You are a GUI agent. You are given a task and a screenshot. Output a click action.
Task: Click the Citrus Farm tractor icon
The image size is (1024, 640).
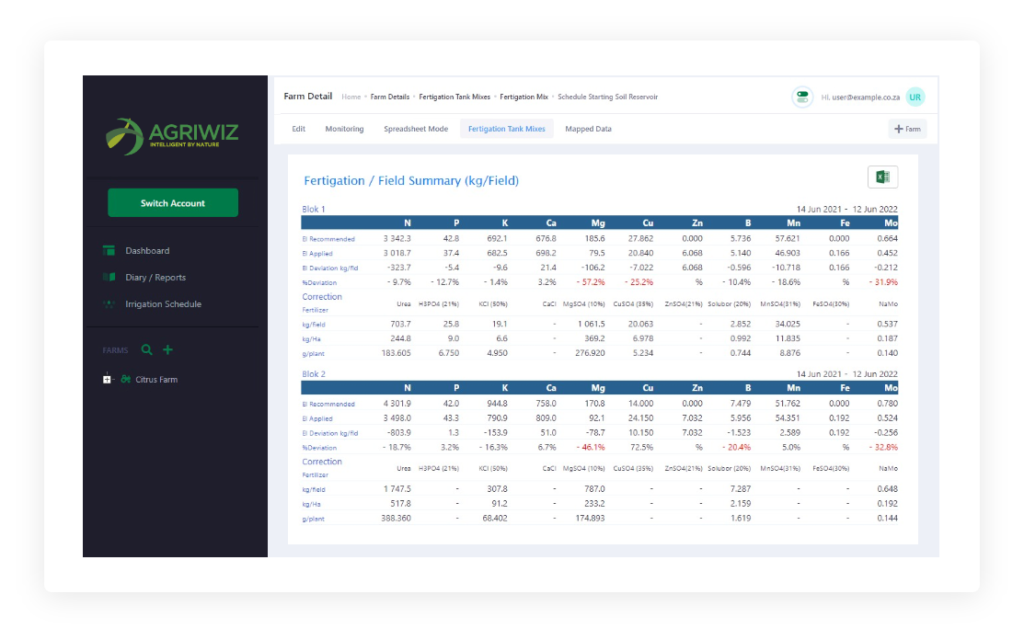pos(125,380)
